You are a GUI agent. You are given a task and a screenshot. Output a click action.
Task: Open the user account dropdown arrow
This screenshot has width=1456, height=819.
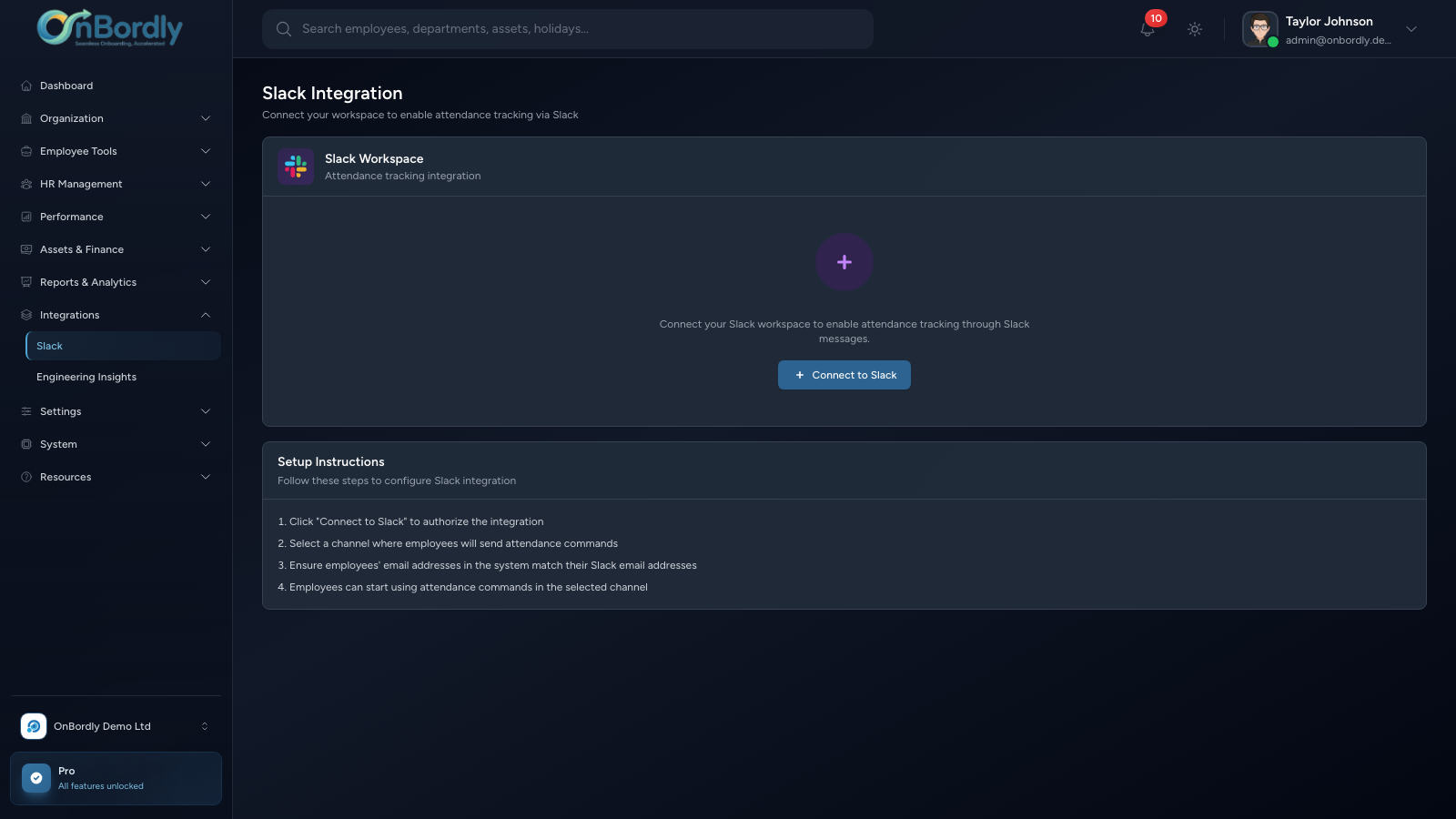1411,29
